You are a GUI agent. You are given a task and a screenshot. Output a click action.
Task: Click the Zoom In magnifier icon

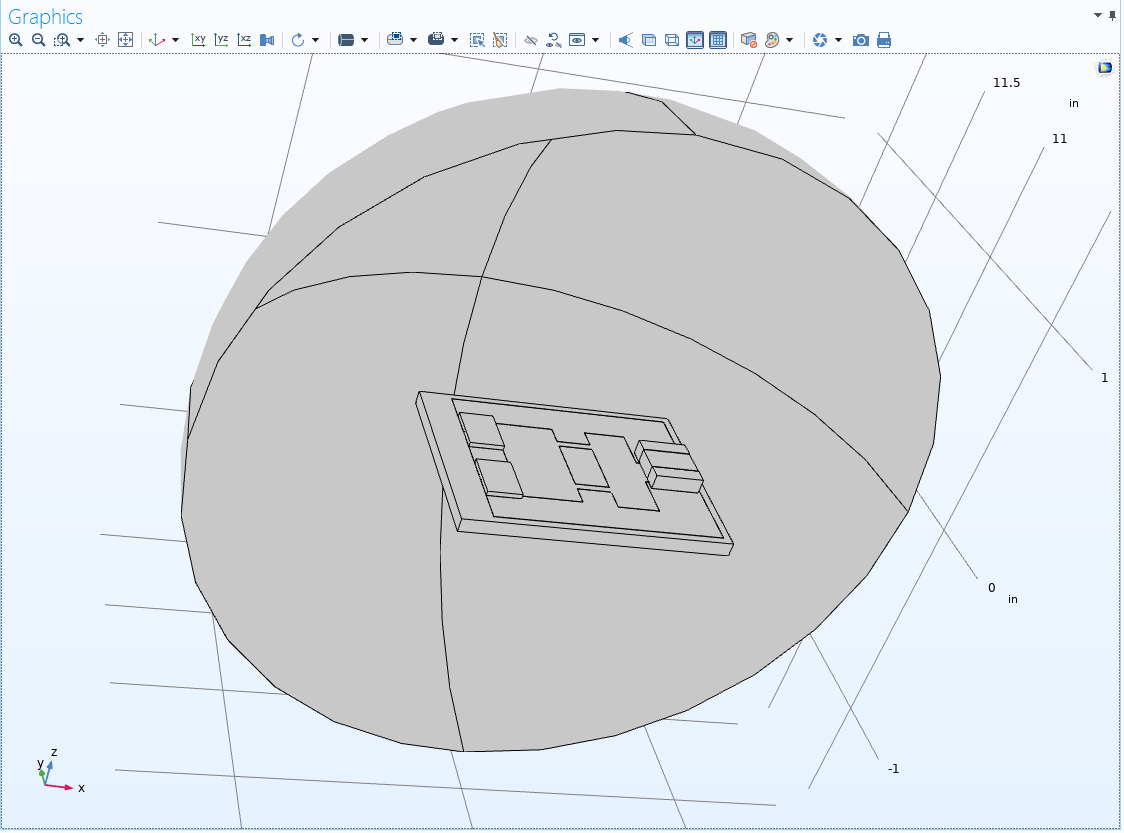pyautogui.click(x=15, y=40)
